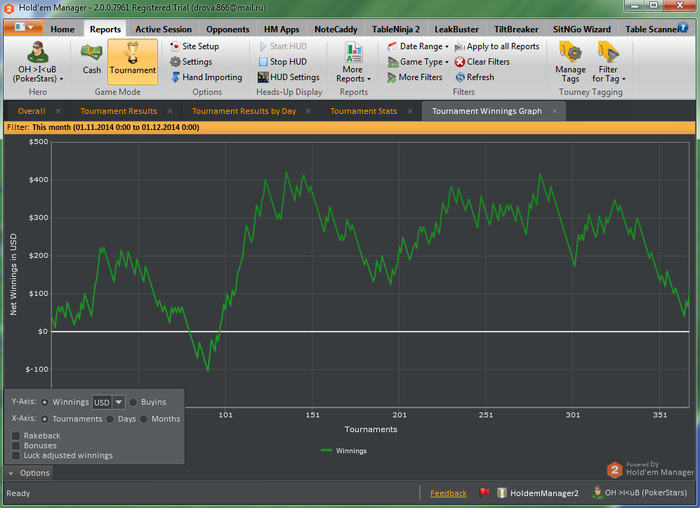Screen dimensions: 700x508
Task: Open the Date Range filter
Action: (x=417, y=46)
